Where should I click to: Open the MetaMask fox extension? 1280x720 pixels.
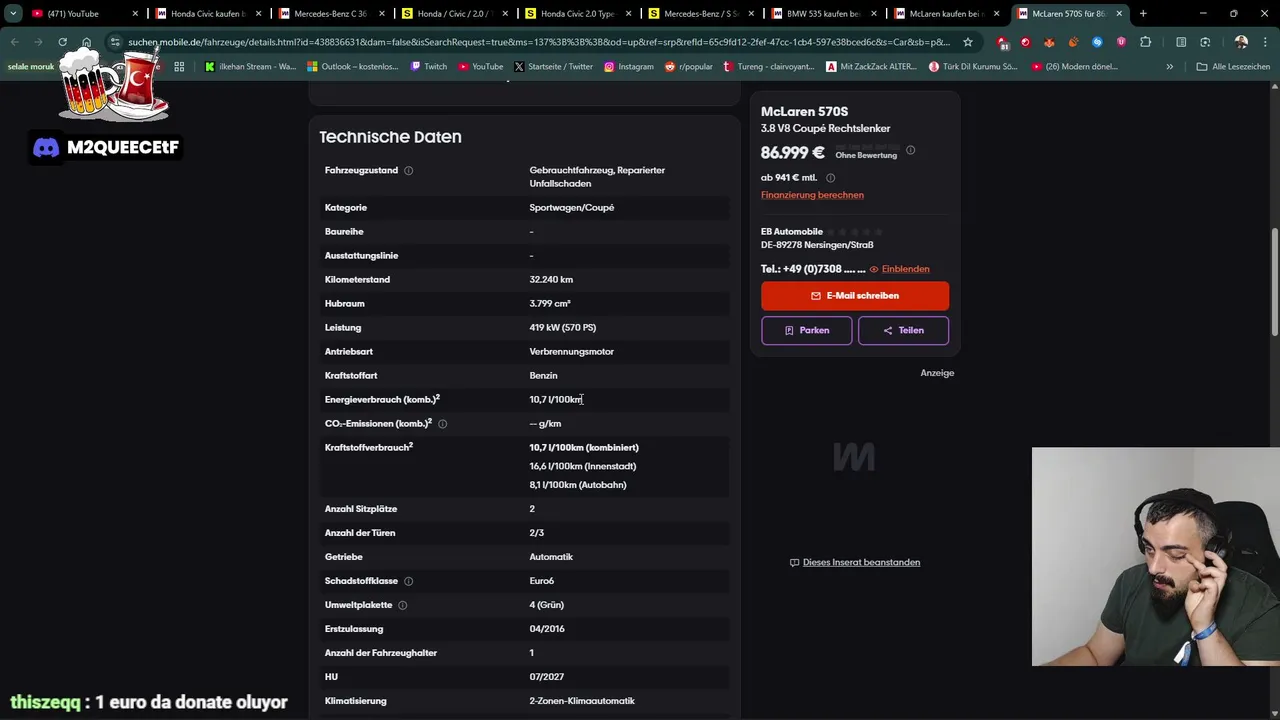point(1049,42)
